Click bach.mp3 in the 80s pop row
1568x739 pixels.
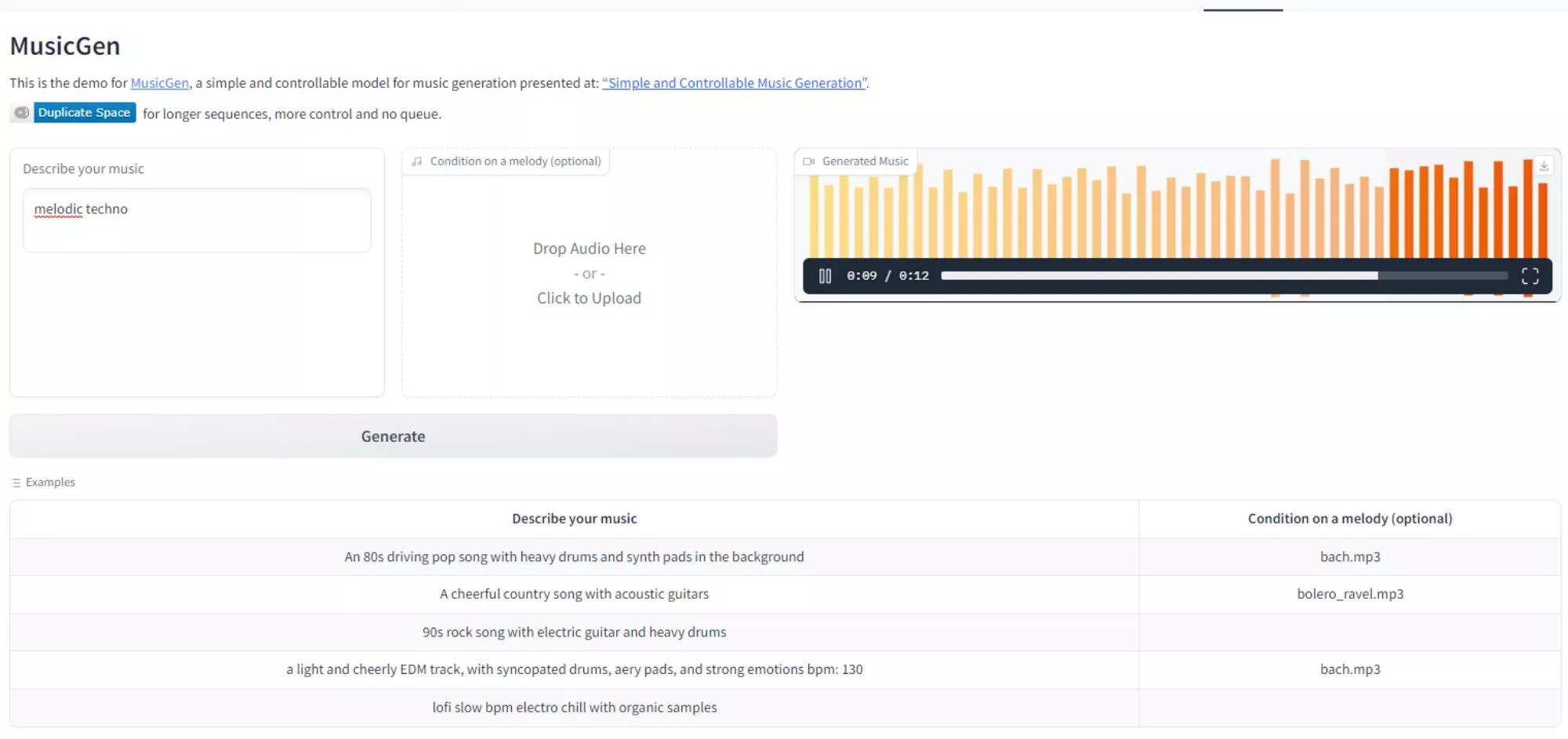1350,556
